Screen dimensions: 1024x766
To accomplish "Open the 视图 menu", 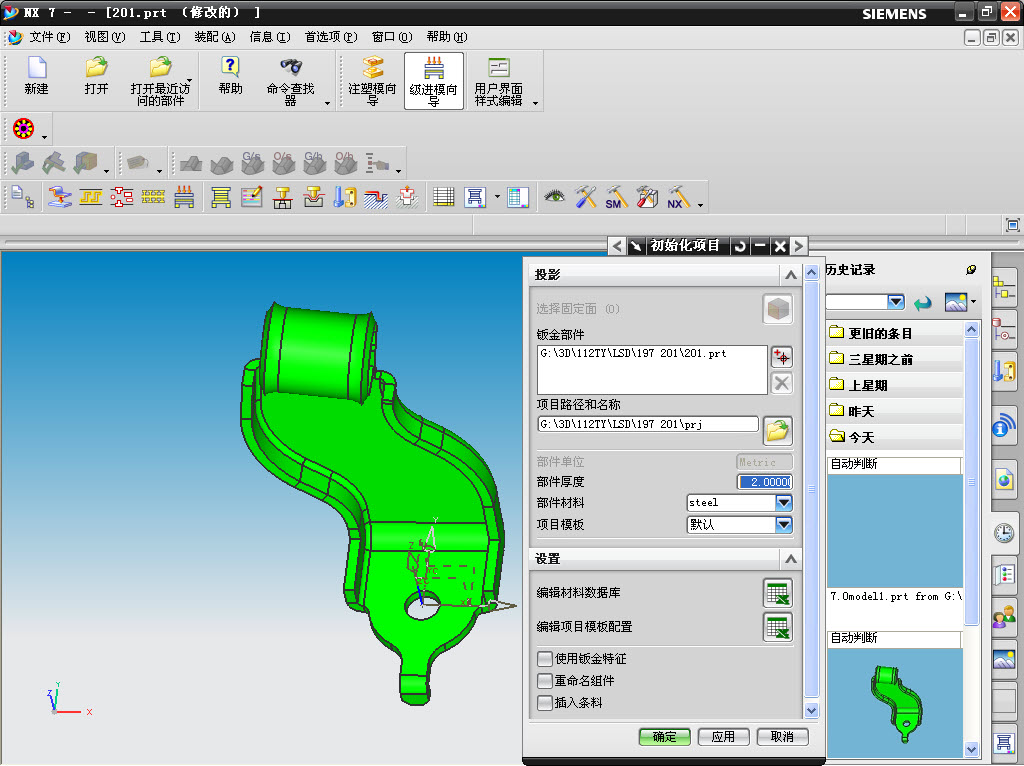I will click(104, 37).
